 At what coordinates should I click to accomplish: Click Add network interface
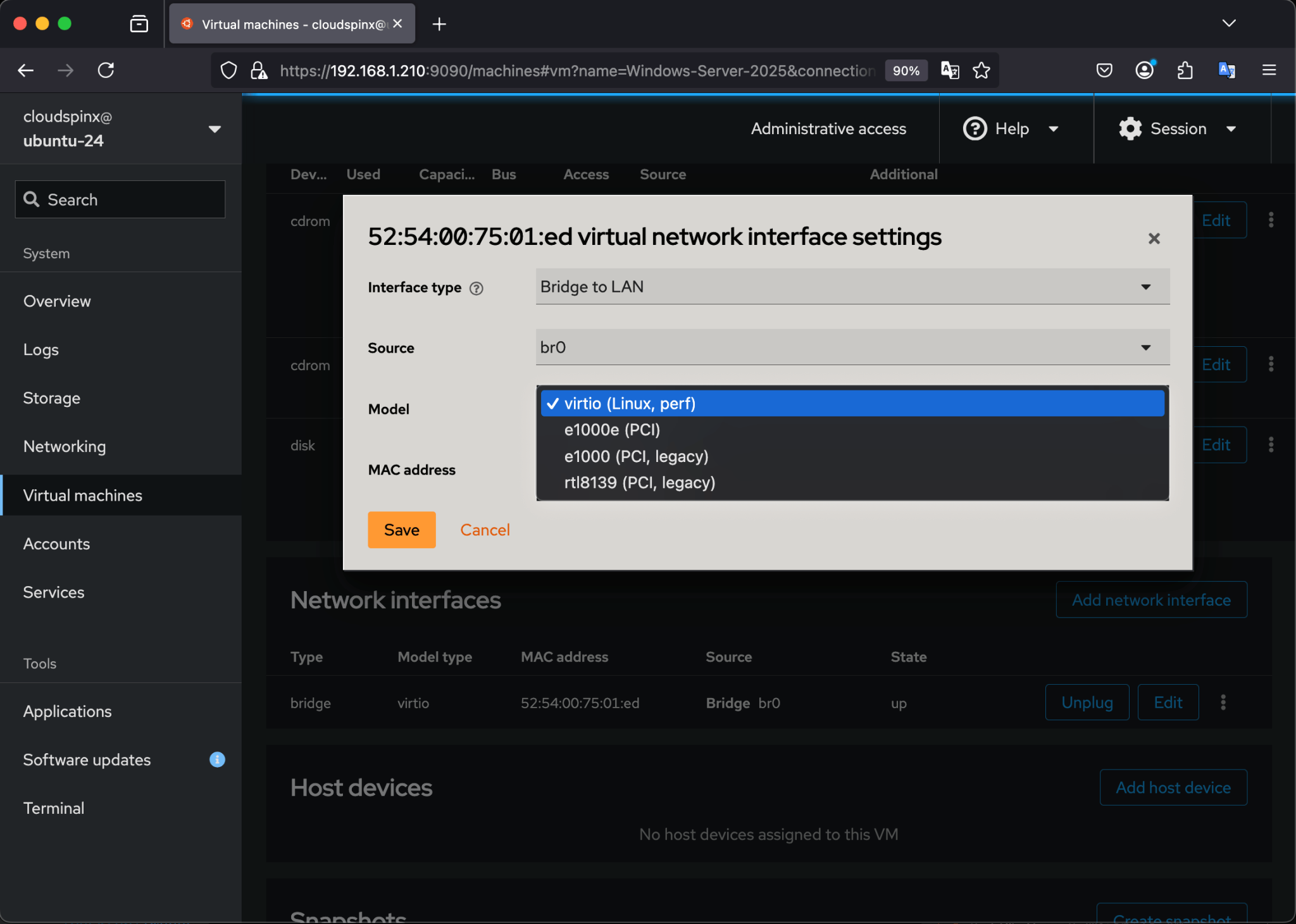point(1150,599)
